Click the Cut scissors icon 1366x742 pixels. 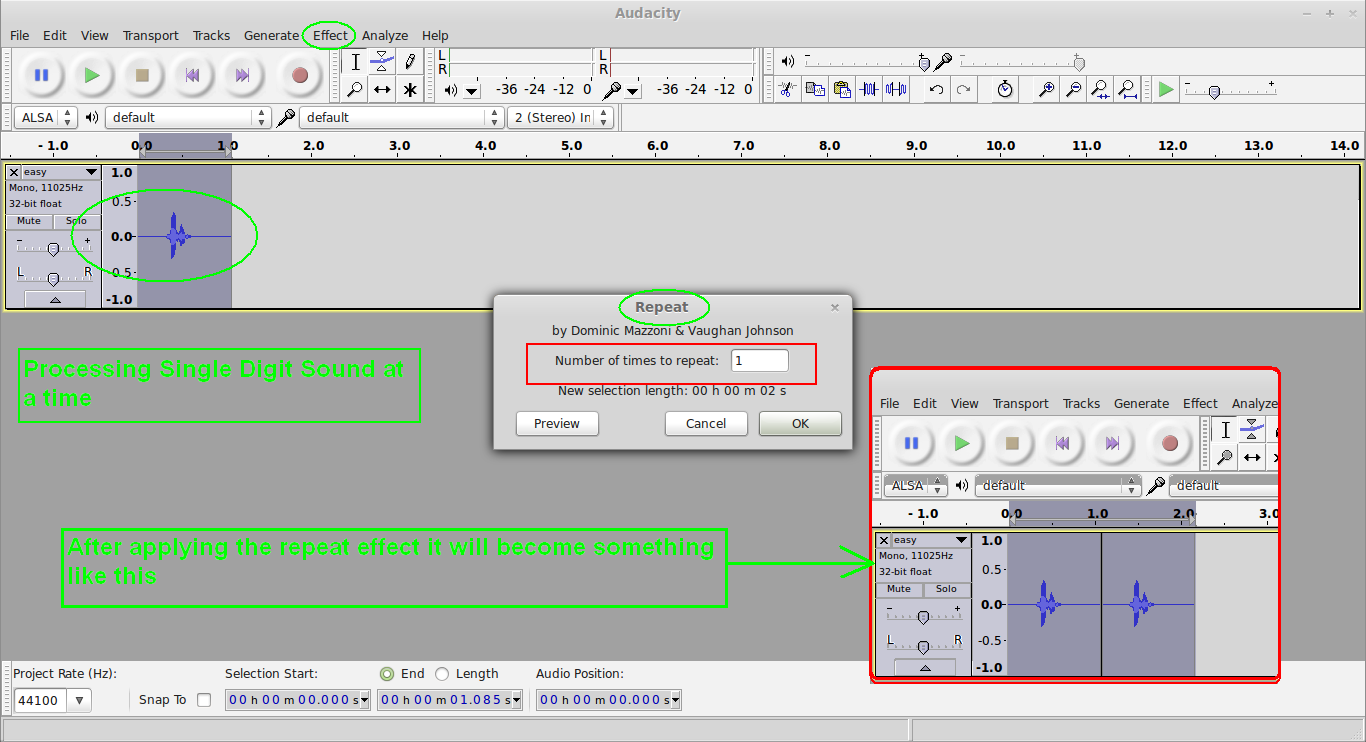(787, 89)
